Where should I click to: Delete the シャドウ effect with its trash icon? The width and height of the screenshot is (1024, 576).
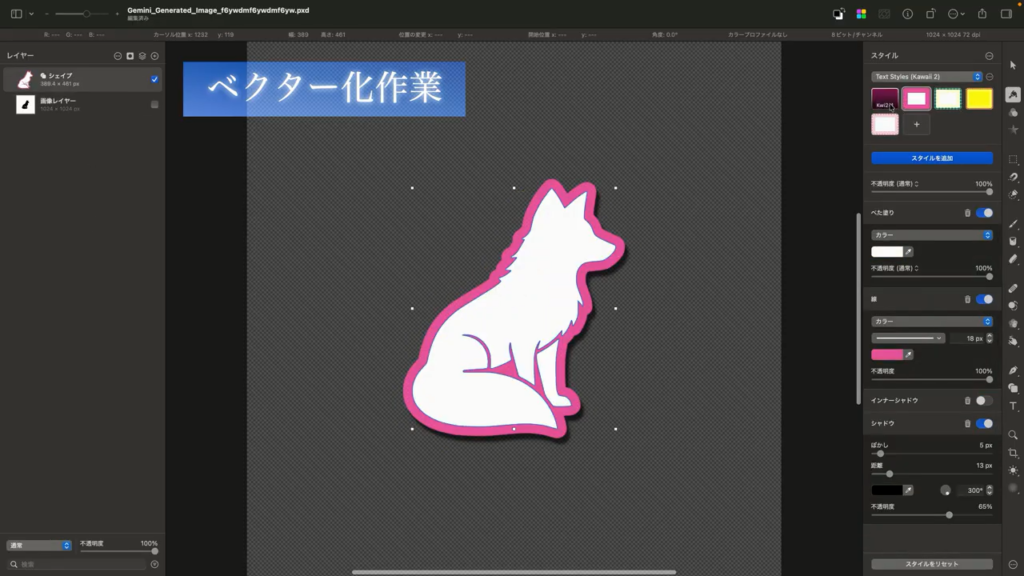tap(967, 424)
